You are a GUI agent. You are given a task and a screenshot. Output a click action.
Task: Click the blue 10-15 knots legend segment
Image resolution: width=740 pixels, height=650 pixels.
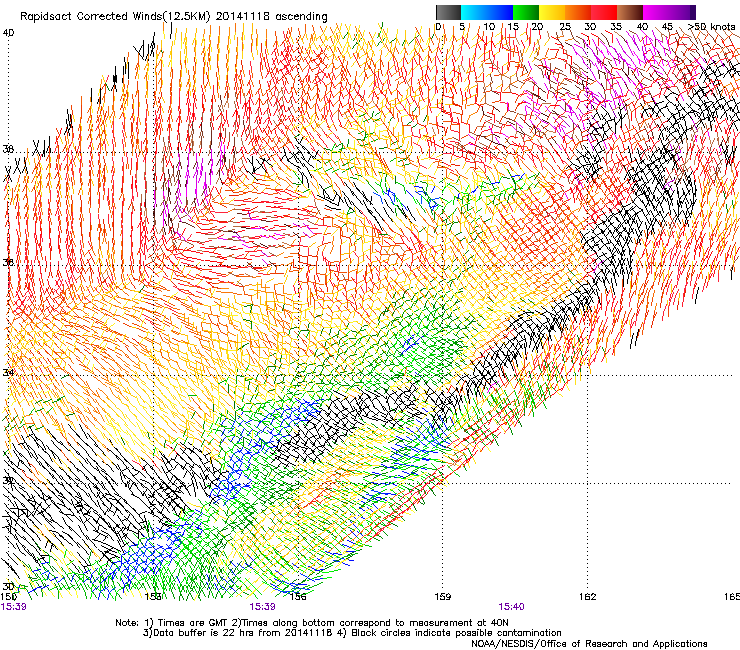[500, 12]
